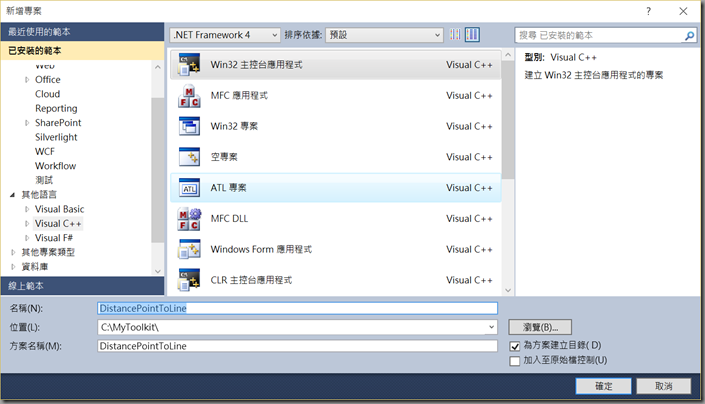705x404 pixels.
Task: Enable the 加入至原始檔控制 checkbox
Action: (515, 361)
